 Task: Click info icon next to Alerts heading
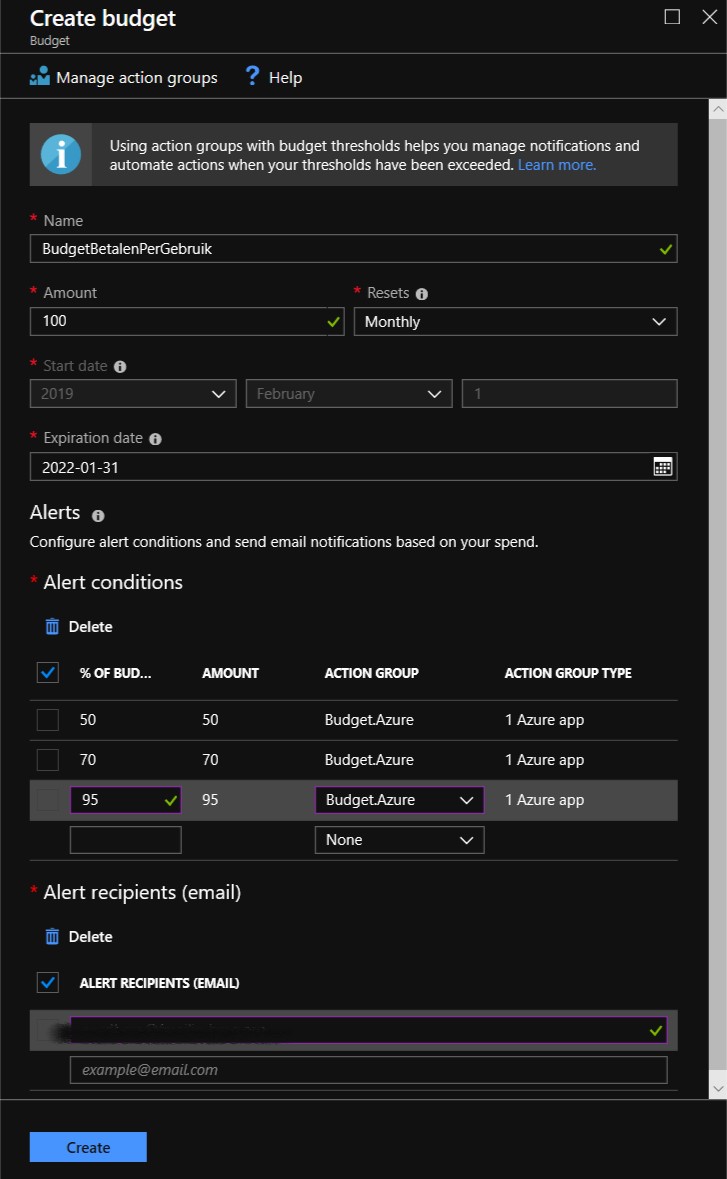(x=98, y=516)
